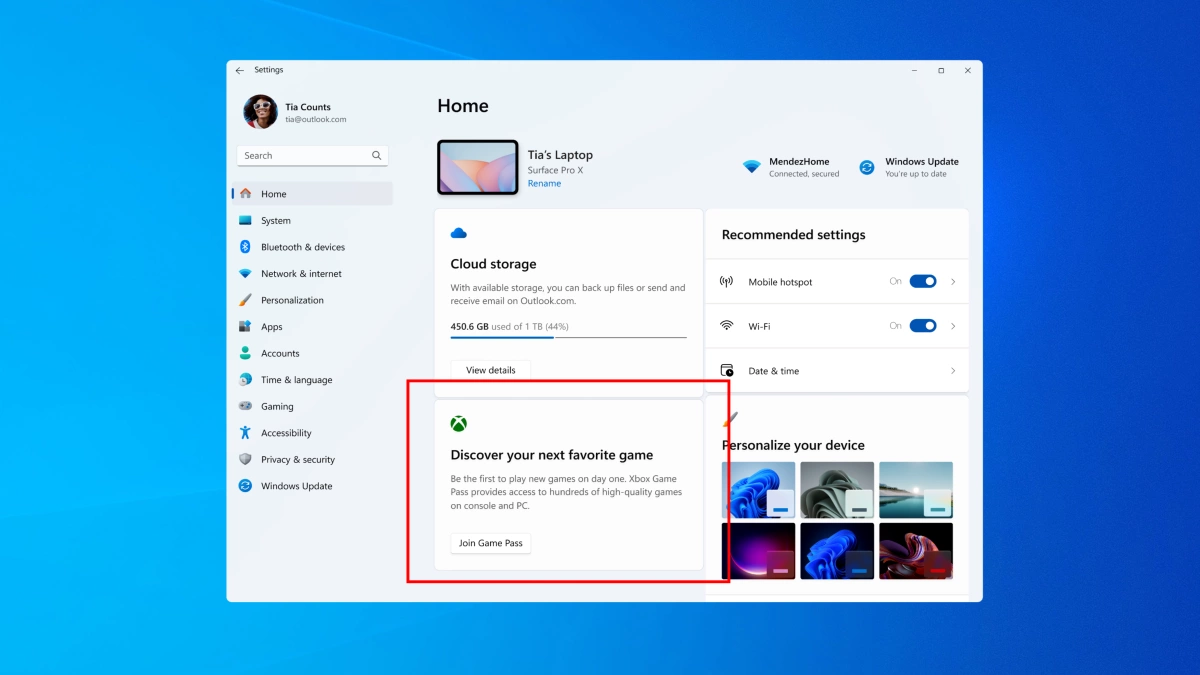Select Privacy & security in sidebar
Screen dimensions: 1200x675
[x=312, y=460]
